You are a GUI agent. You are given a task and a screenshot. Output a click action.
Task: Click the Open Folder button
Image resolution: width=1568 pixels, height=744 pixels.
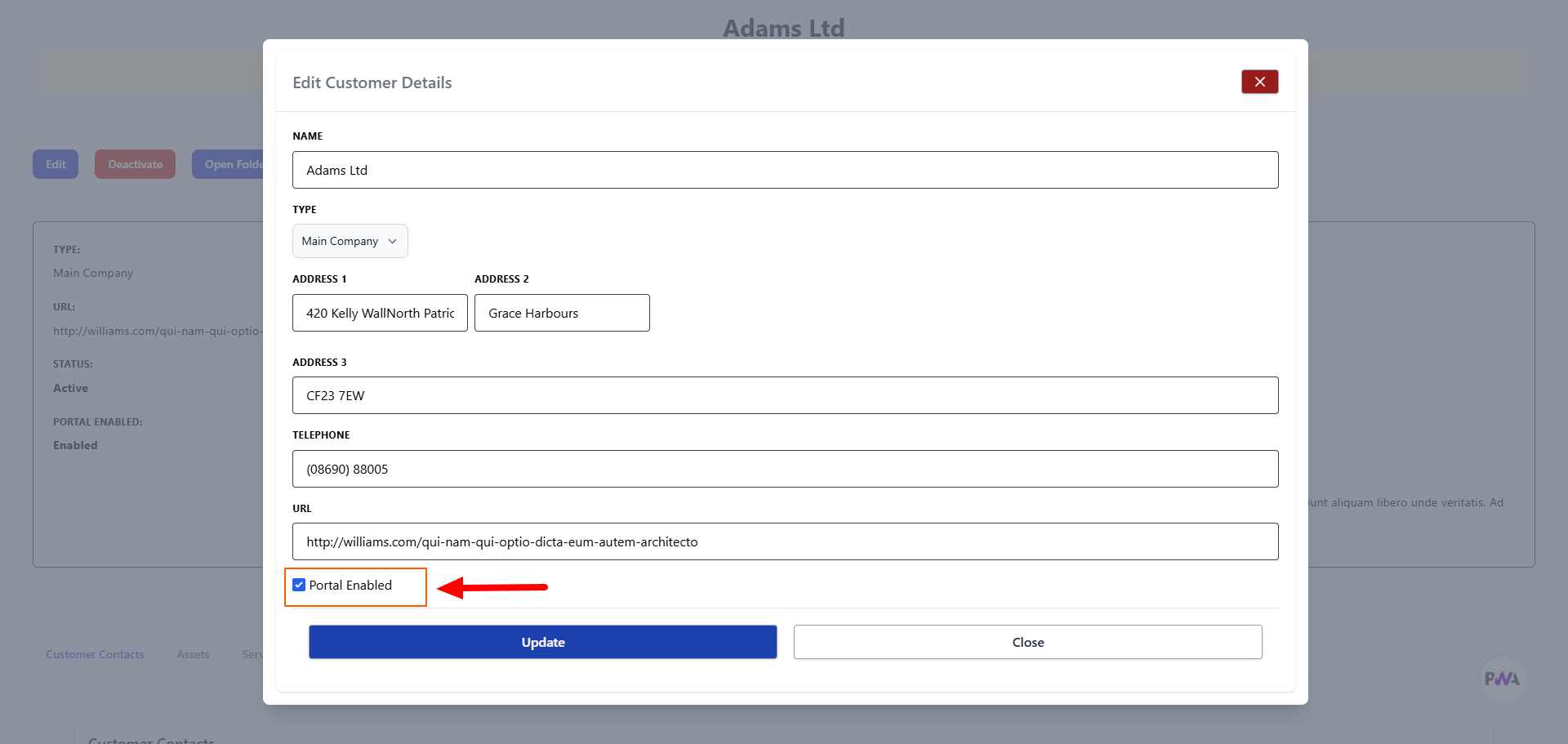click(229, 164)
